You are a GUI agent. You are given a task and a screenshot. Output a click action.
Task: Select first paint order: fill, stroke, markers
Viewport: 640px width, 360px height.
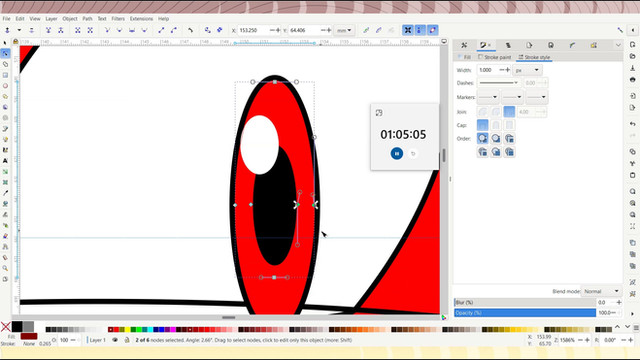point(482,138)
